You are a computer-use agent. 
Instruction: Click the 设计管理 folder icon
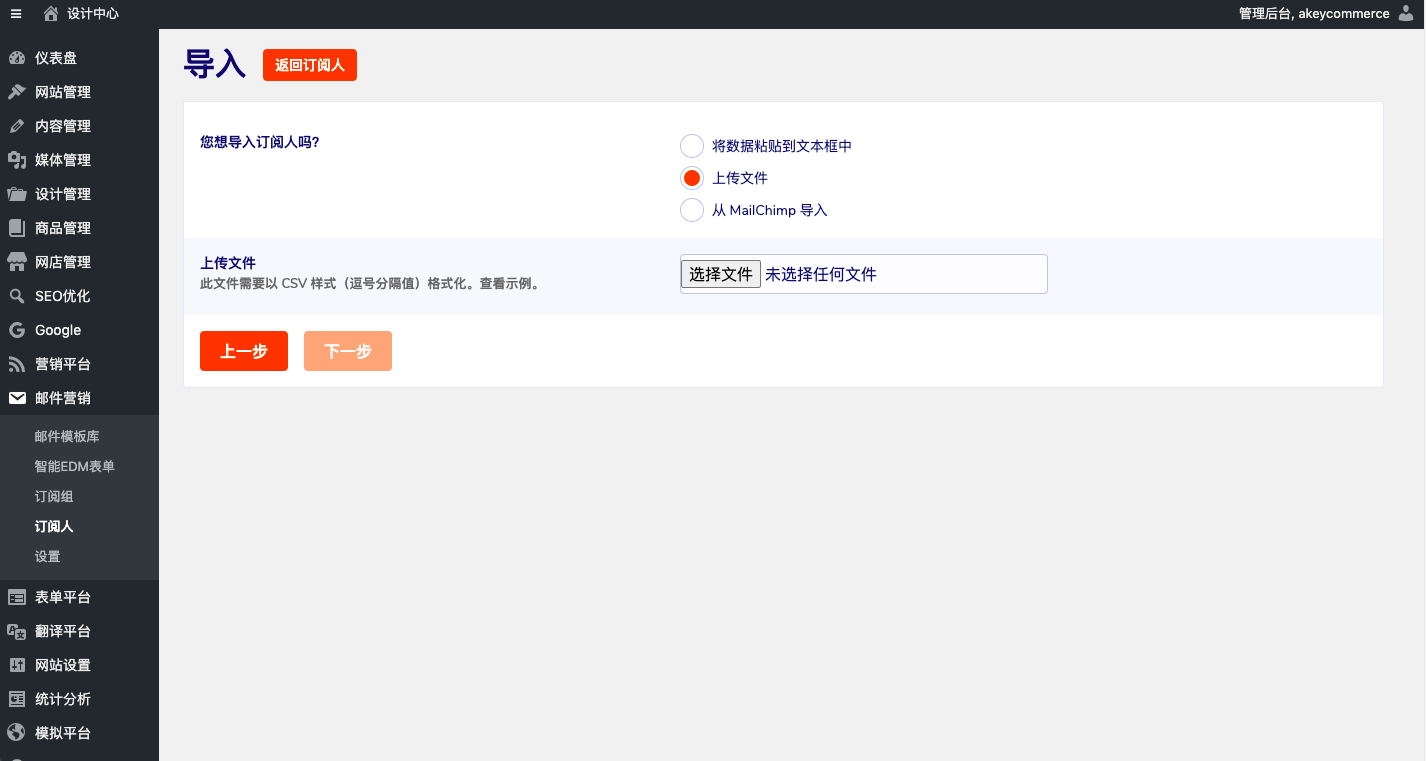point(17,194)
